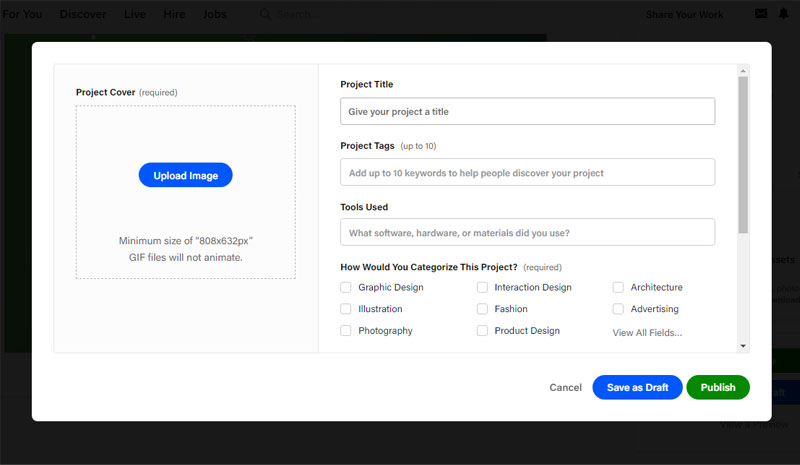Click the scrollbar down arrow
Viewport: 800px width, 465px height.
pos(743,346)
